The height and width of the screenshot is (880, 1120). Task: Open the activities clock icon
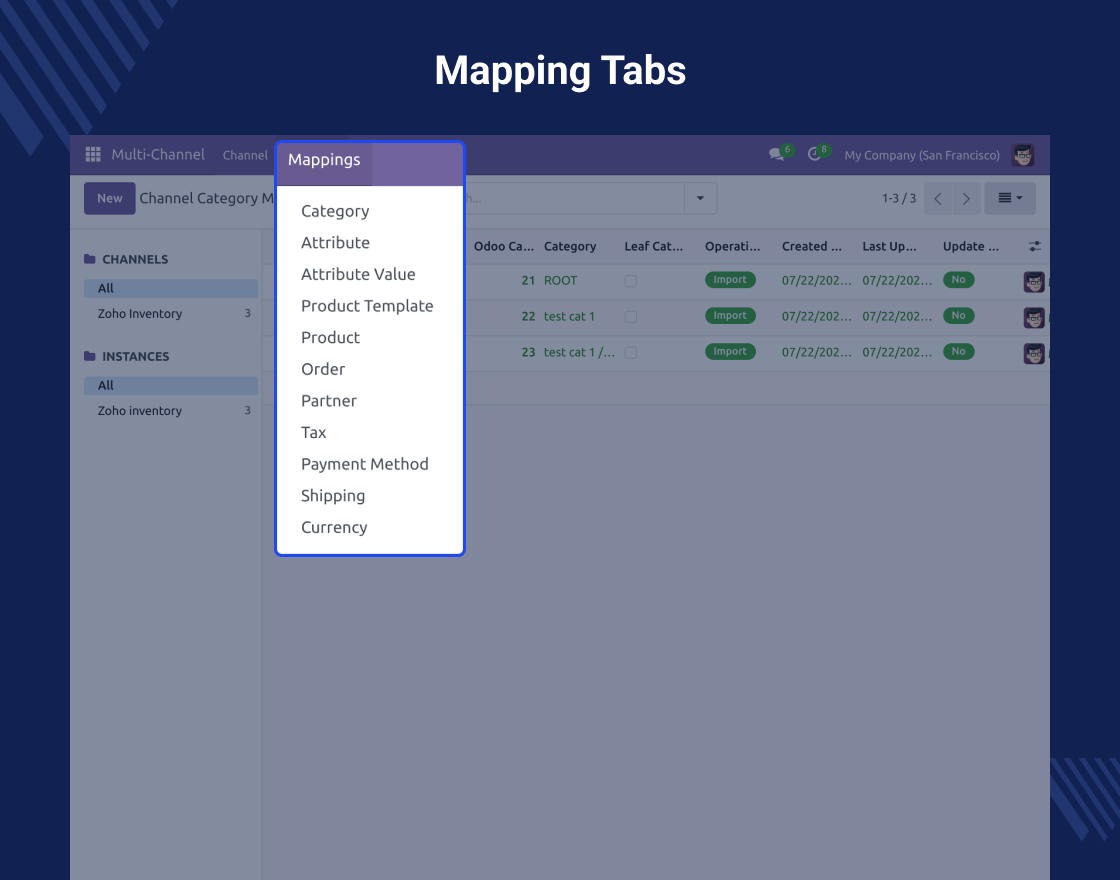[x=814, y=154]
